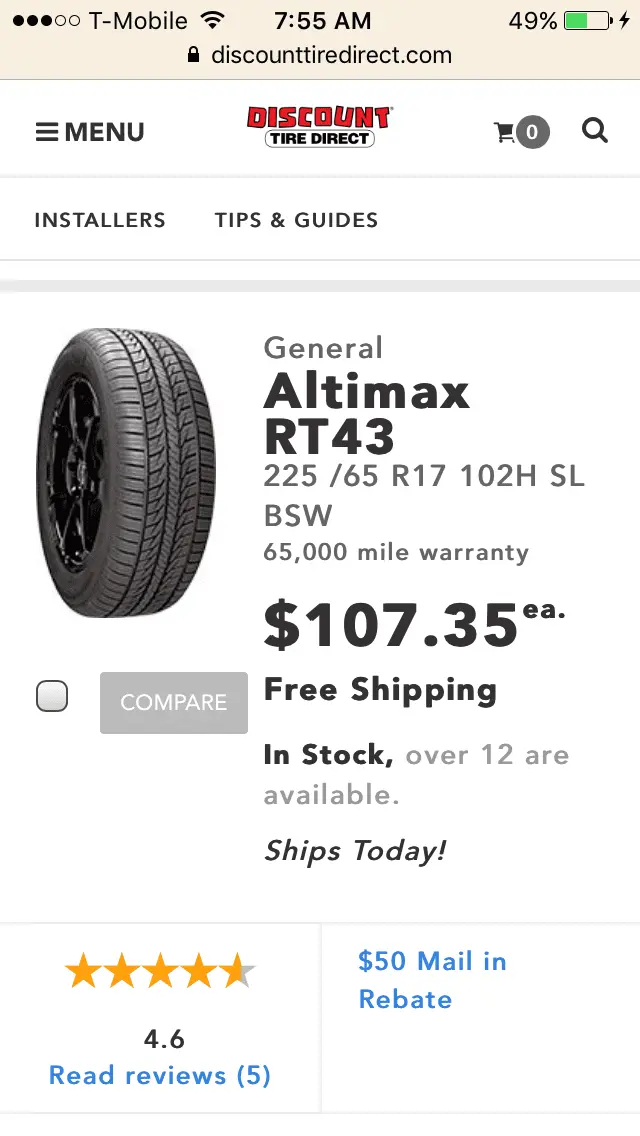640x1136 pixels.
Task: Open the $50 Mail in Rebate link
Action: coord(432,980)
